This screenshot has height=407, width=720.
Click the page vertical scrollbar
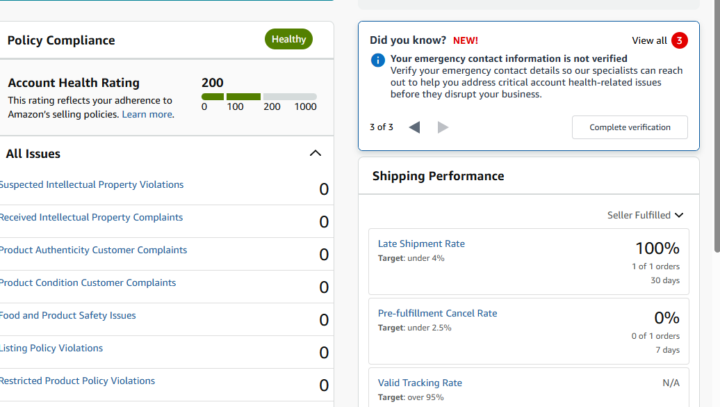(x=717, y=126)
